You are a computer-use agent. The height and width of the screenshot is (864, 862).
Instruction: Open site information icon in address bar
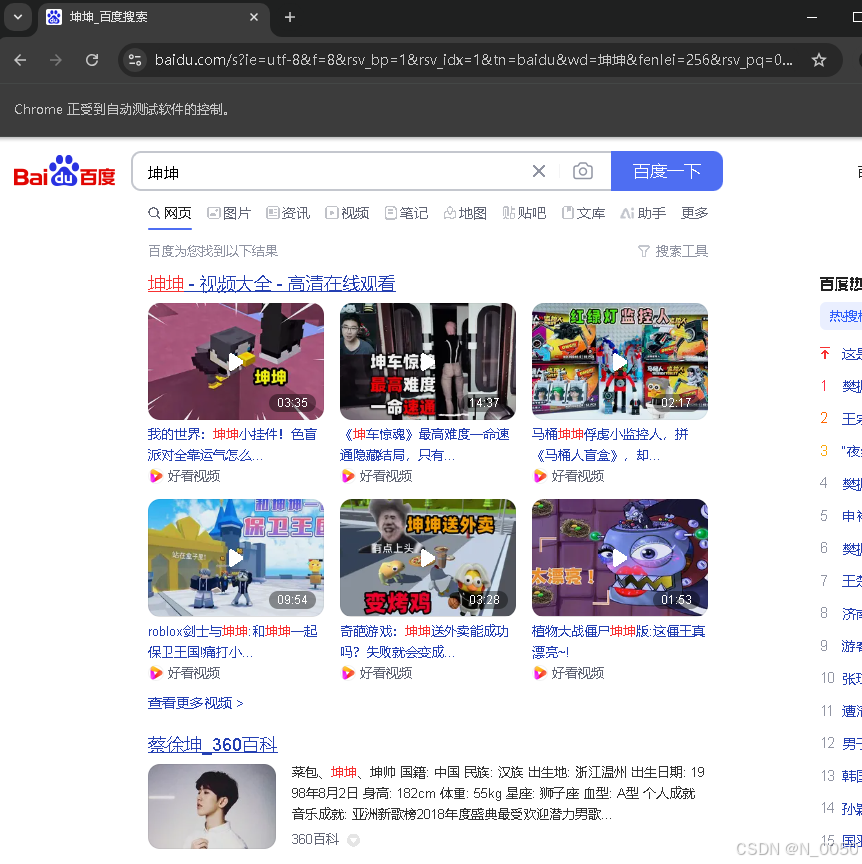pos(134,60)
